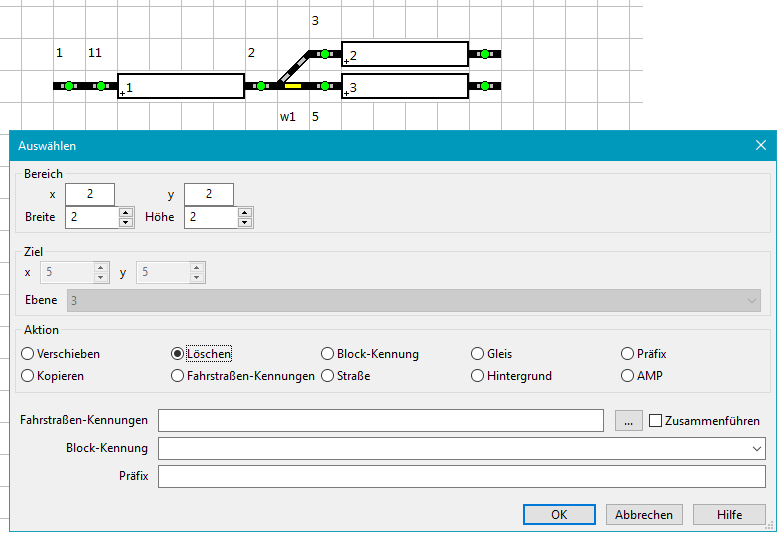Click the Präfix text field
The image size is (784, 541).
pyautogui.click(x=461, y=476)
